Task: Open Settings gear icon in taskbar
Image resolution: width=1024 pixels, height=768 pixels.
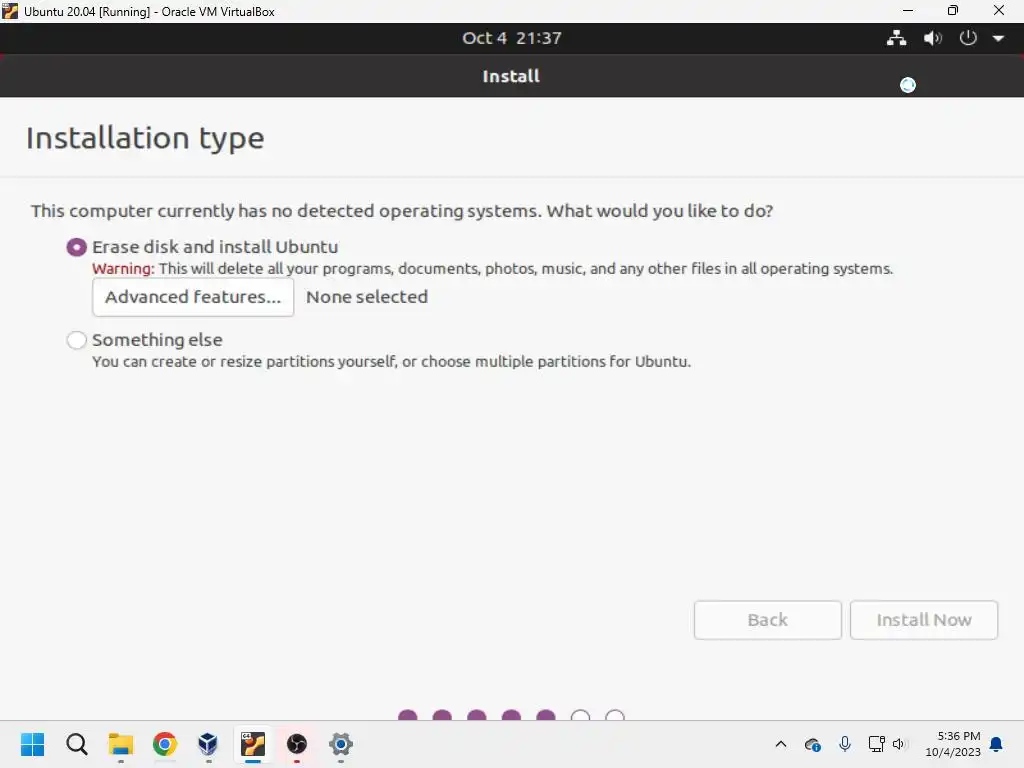Action: tap(340, 744)
